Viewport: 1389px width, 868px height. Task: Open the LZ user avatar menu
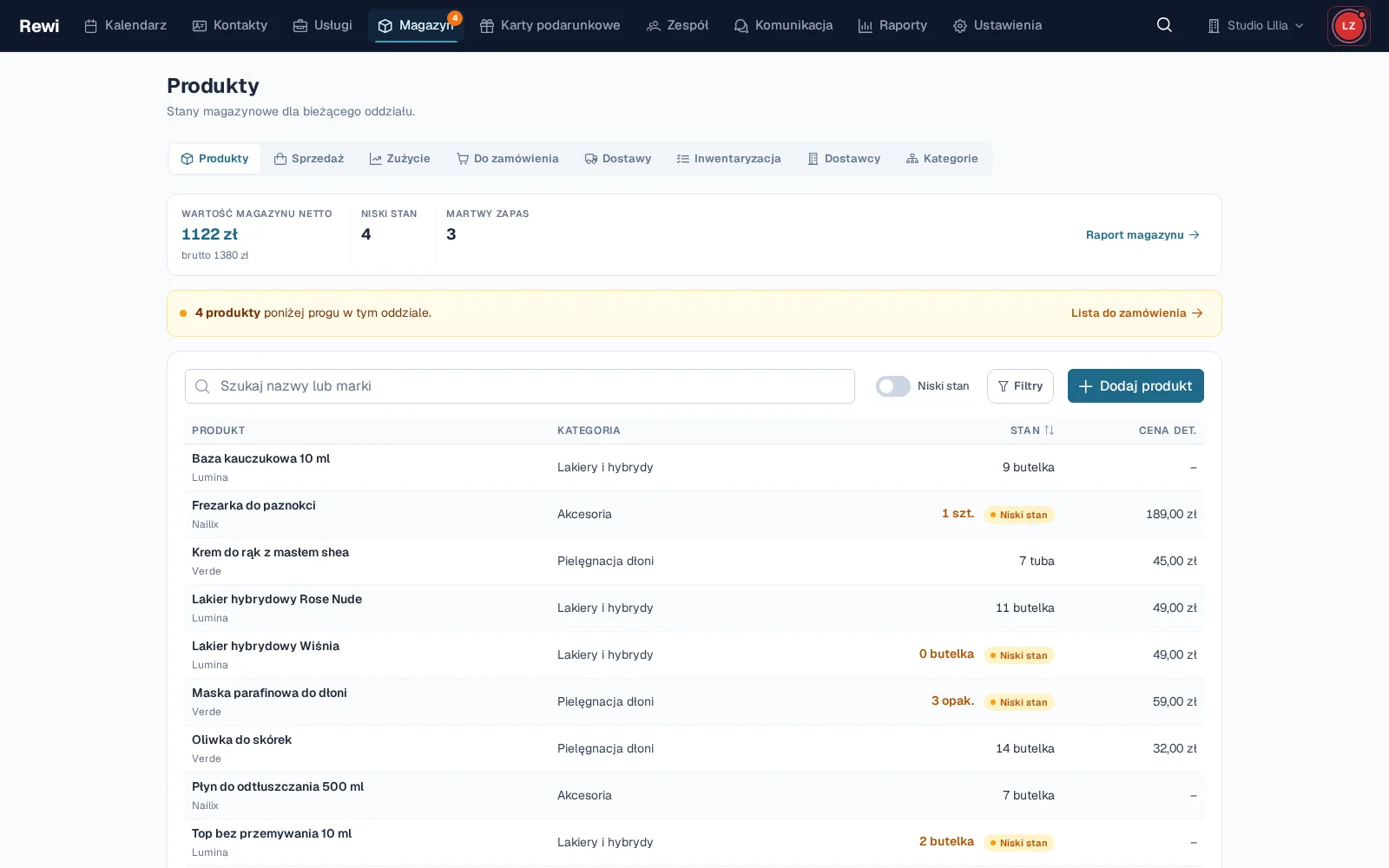click(x=1348, y=26)
